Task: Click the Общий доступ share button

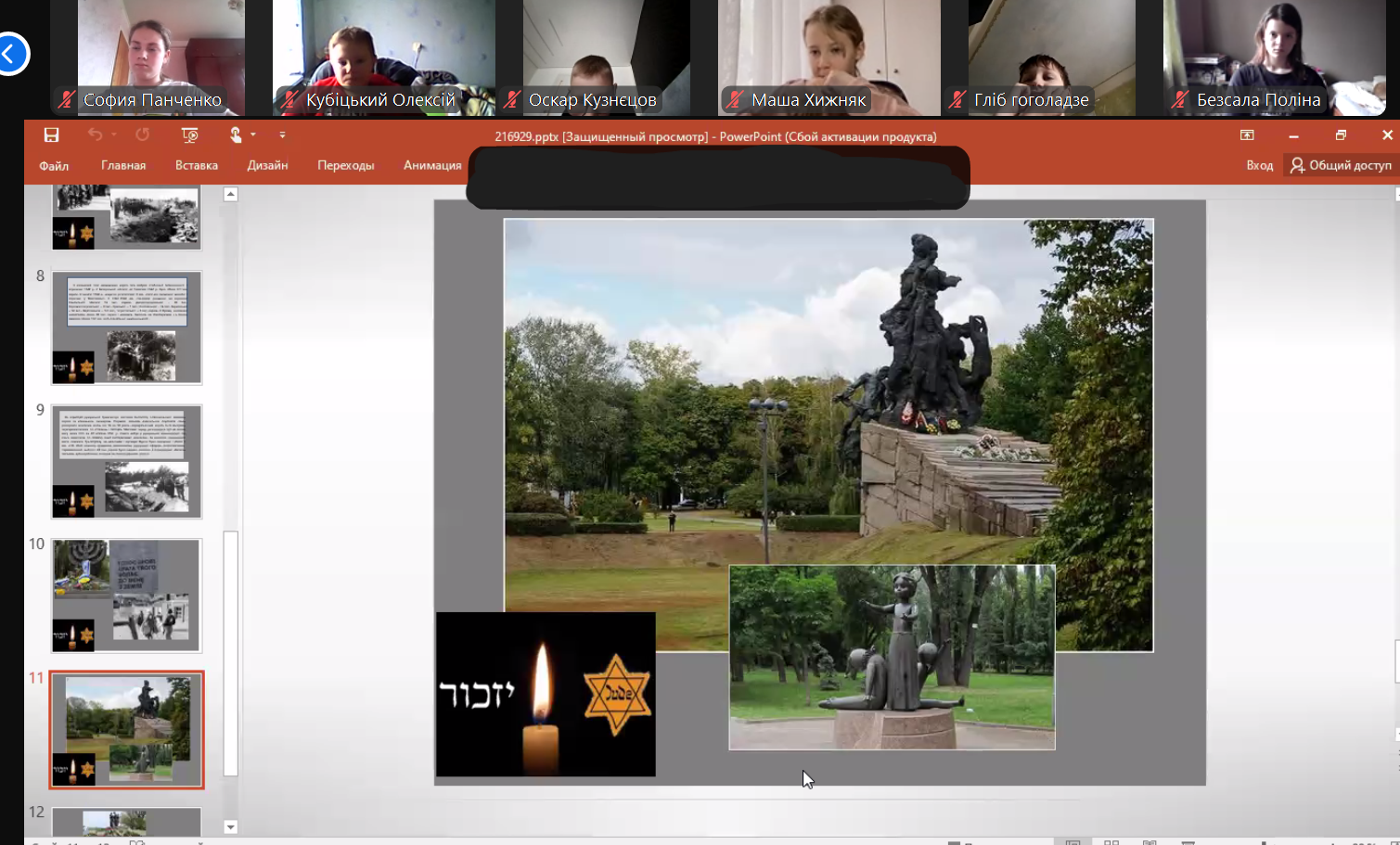Action: click(x=1341, y=165)
